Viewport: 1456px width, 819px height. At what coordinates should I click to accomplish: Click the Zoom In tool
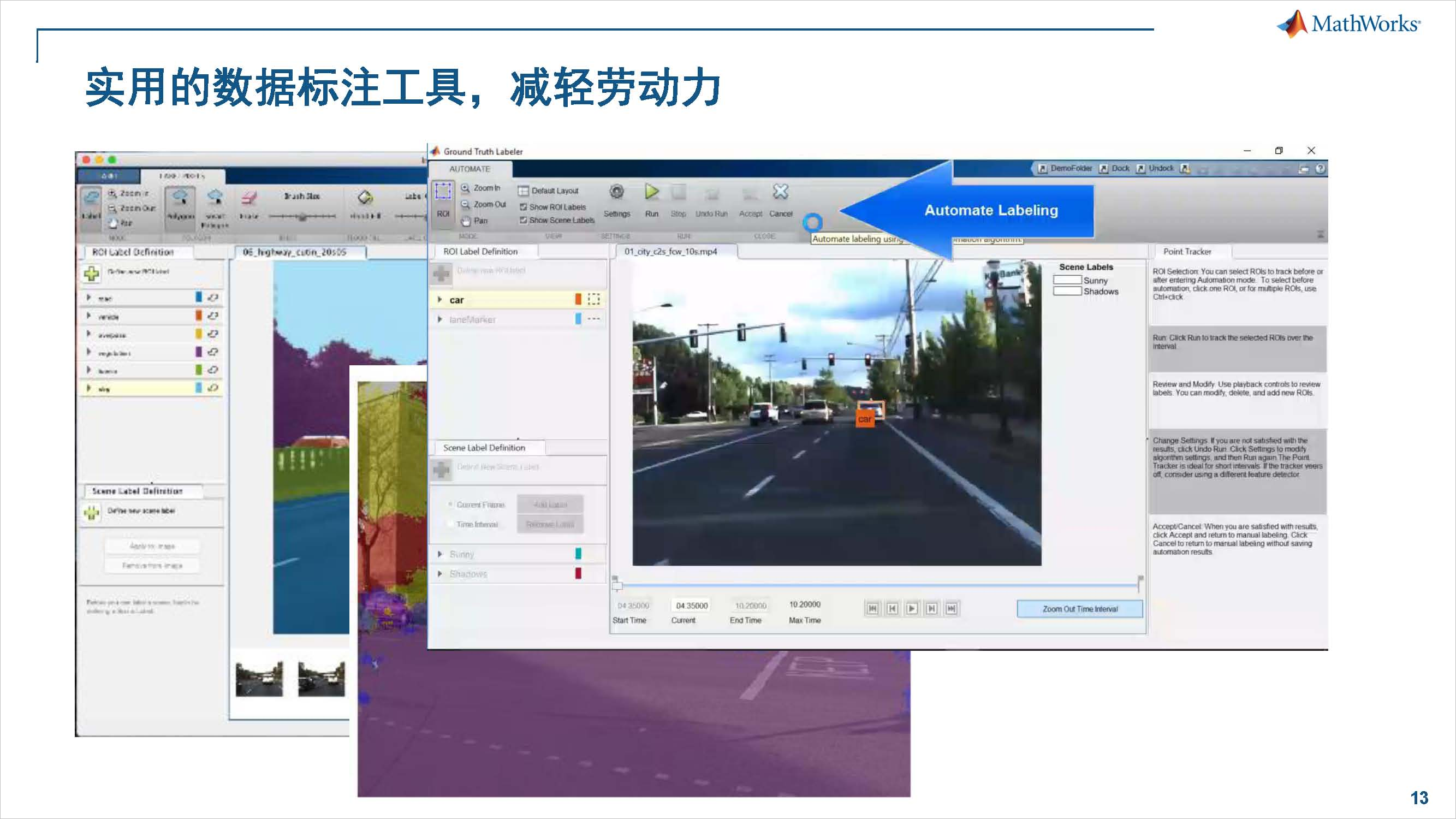pyautogui.click(x=481, y=188)
